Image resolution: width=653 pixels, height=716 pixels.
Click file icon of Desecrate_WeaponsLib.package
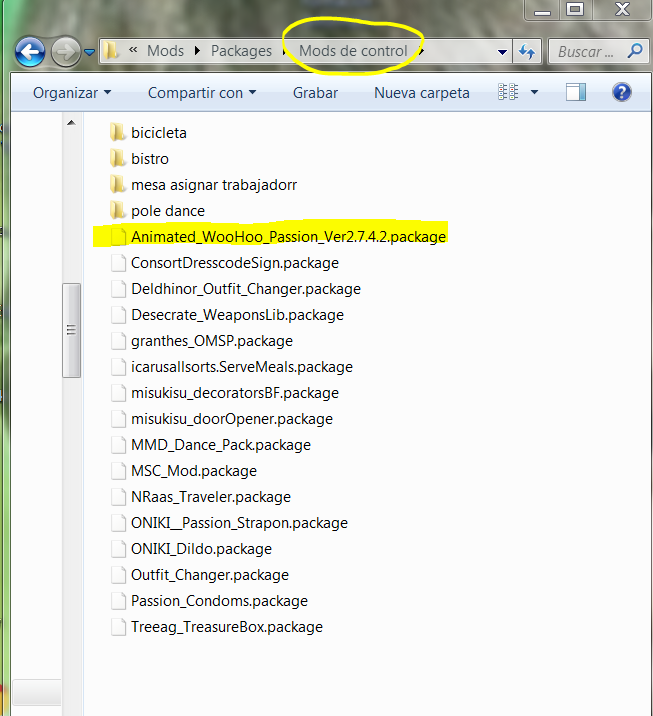pyautogui.click(x=118, y=315)
